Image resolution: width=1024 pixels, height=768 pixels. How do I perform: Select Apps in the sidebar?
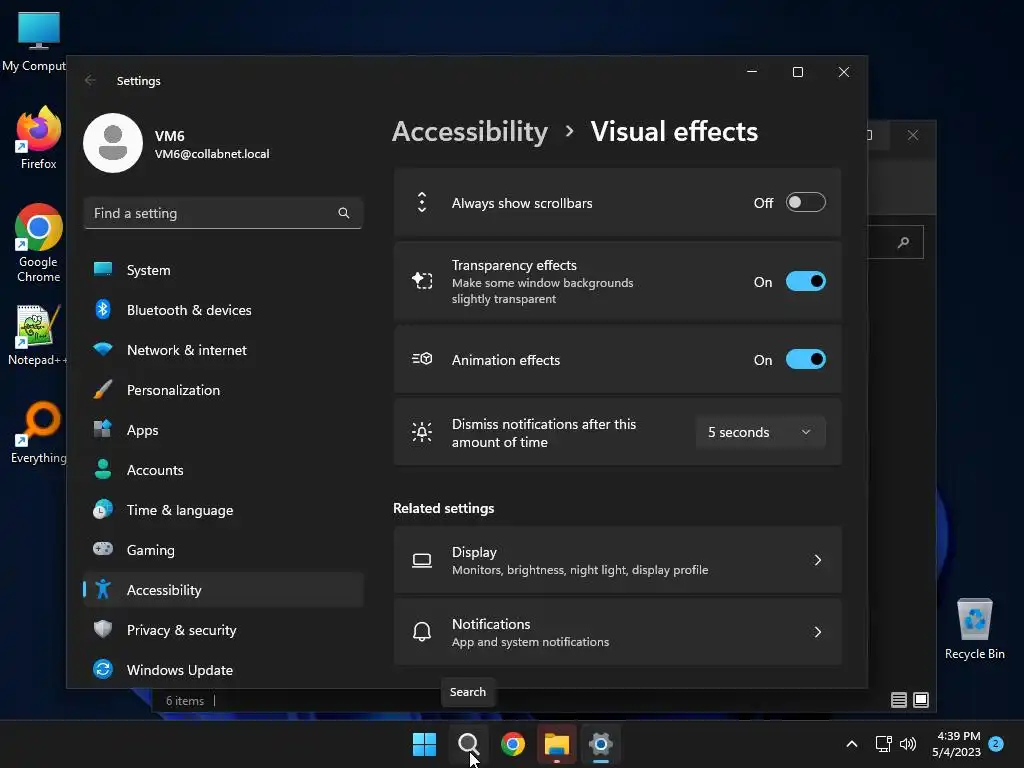pyautogui.click(x=223, y=430)
